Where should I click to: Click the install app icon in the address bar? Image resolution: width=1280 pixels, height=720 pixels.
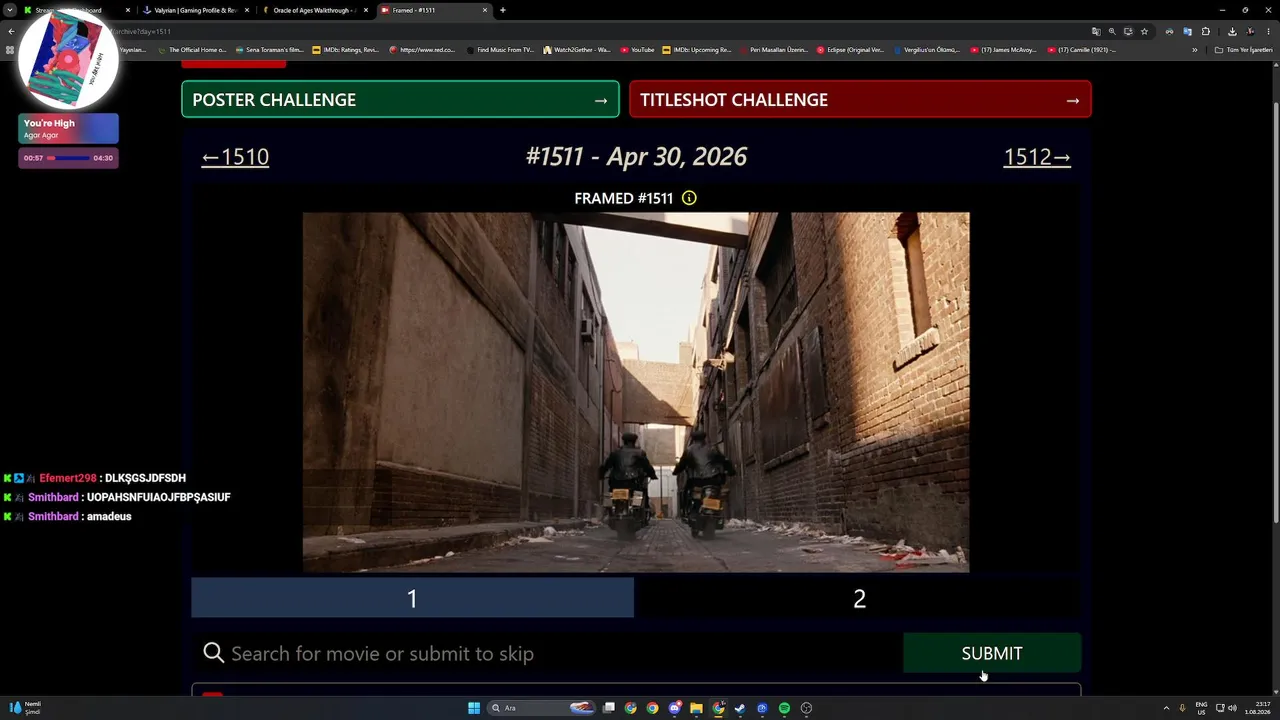click(1128, 31)
